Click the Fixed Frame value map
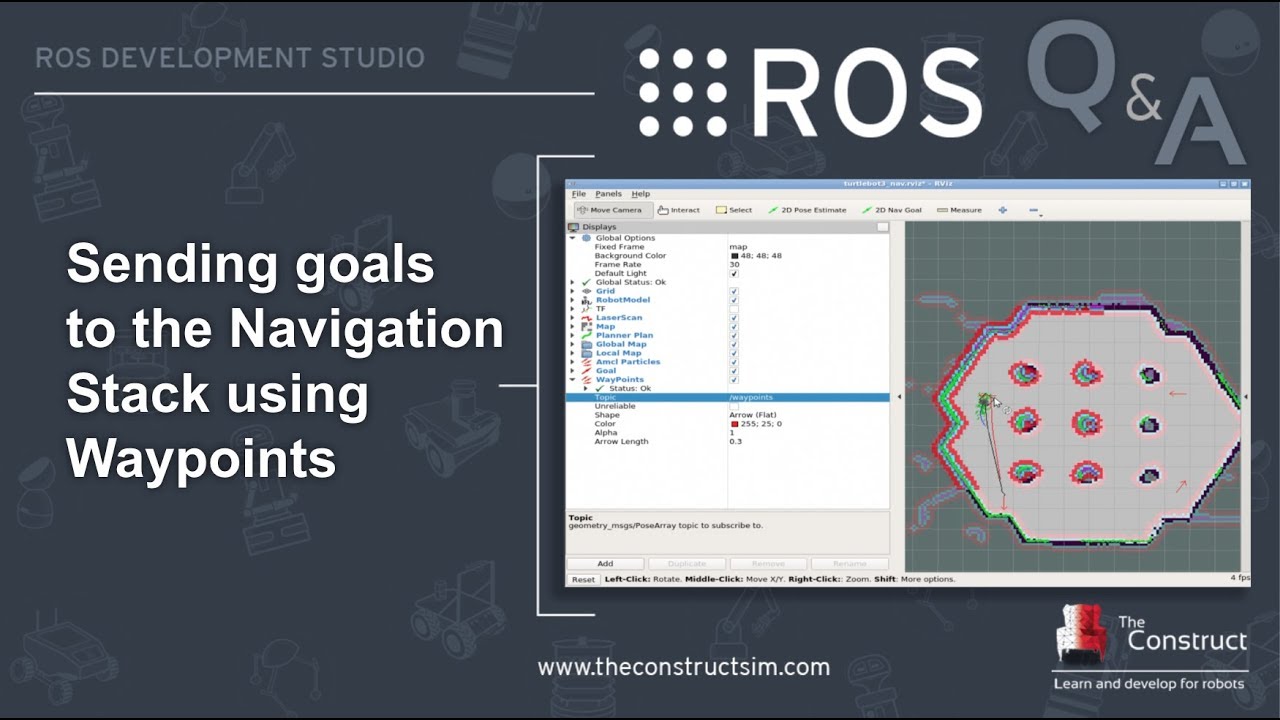 tap(738, 247)
